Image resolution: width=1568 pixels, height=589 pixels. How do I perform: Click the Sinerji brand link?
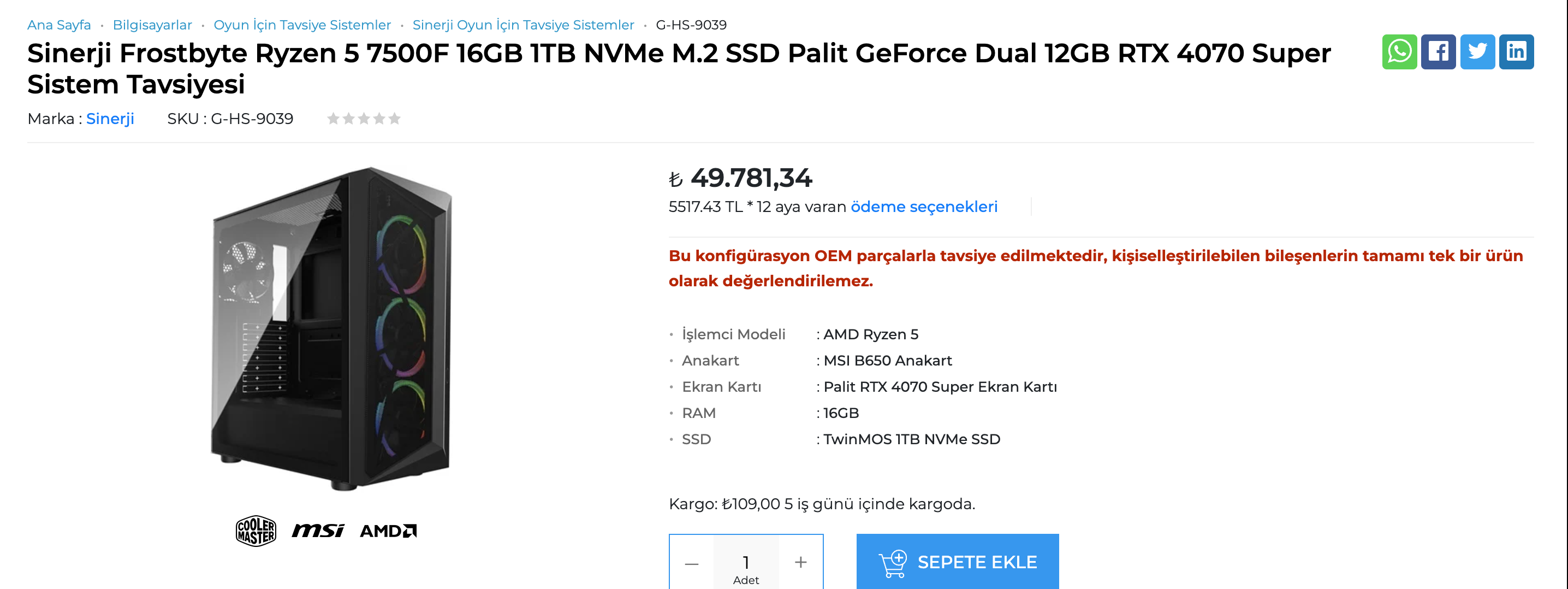pos(110,119)
